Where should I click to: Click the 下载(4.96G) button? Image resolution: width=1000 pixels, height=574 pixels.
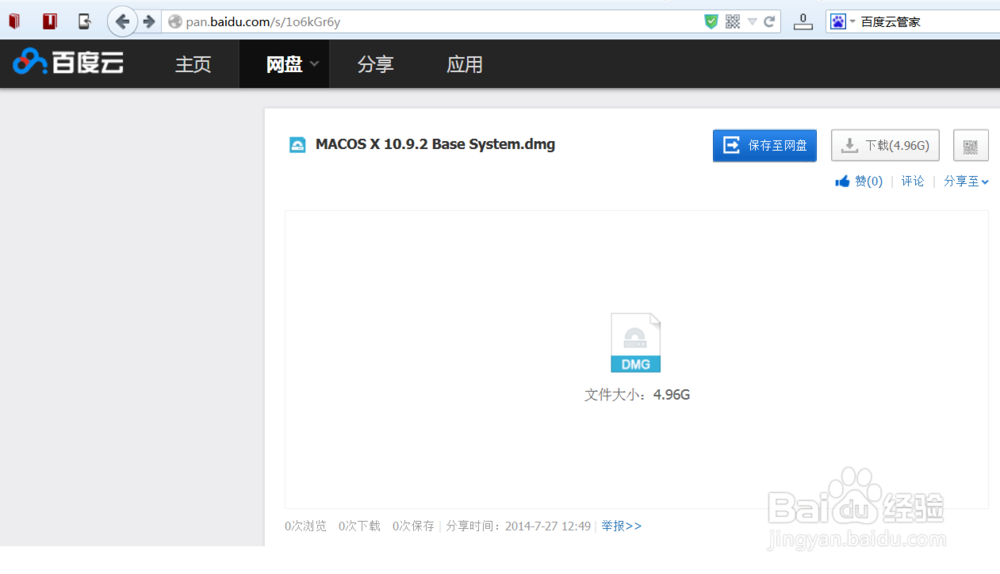(885, 145)
